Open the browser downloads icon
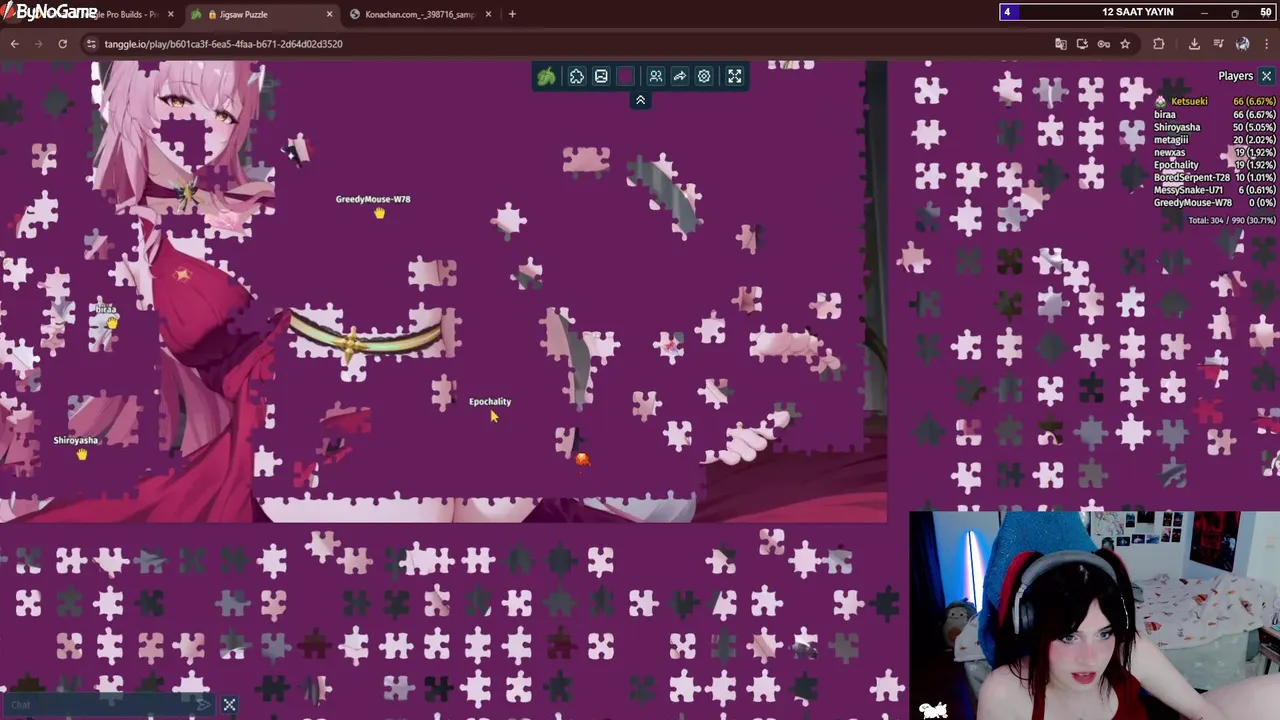The height and width of the screenshot is (720, 1280). point(1194,44)
